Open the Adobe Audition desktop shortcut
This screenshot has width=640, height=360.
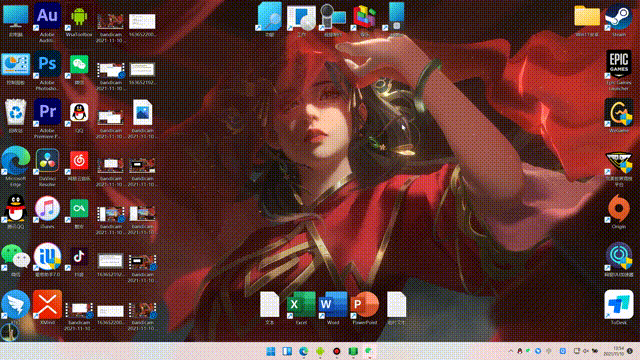[47, 17]
